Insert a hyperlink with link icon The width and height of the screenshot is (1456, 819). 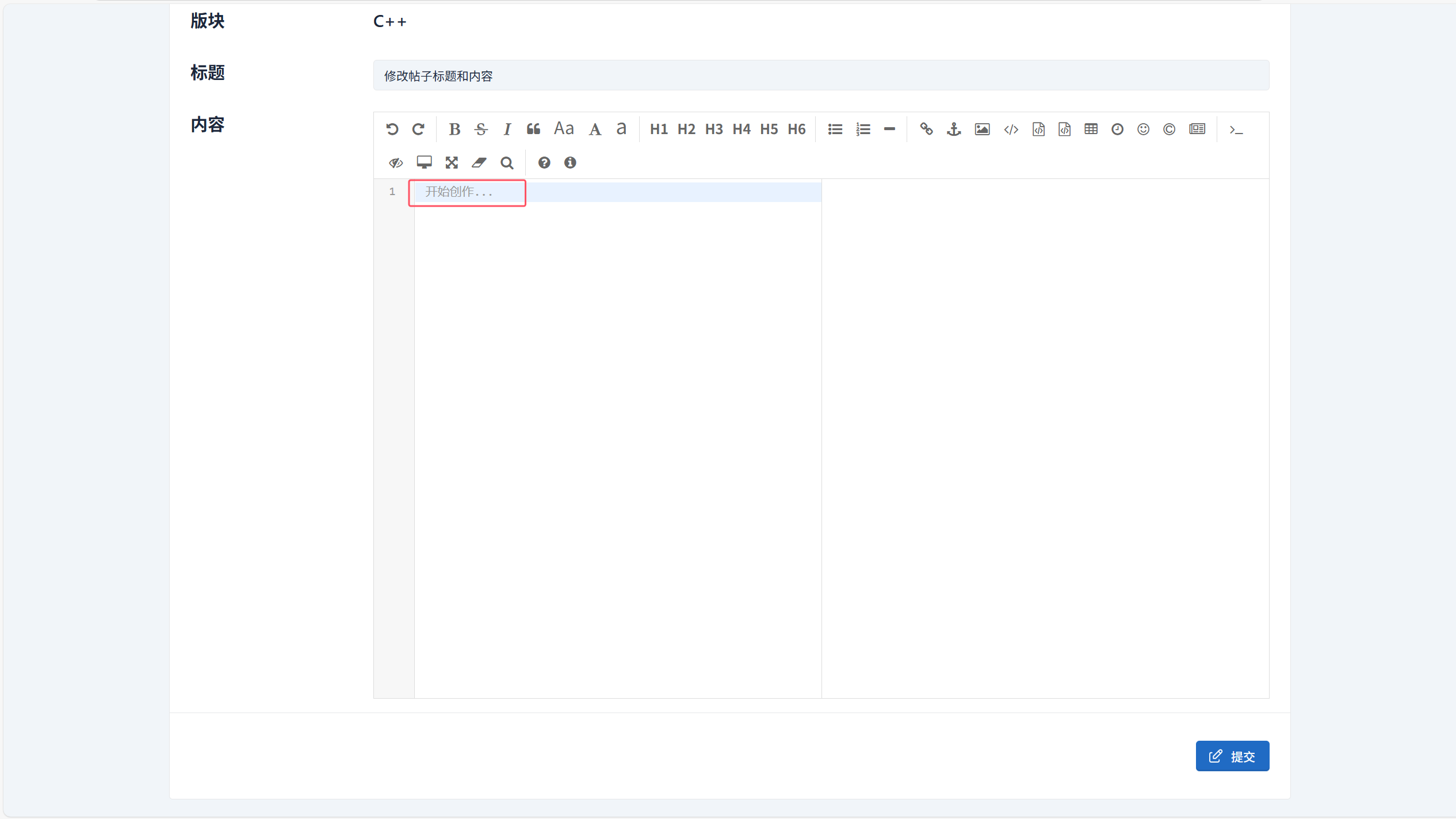coord(926,129)
